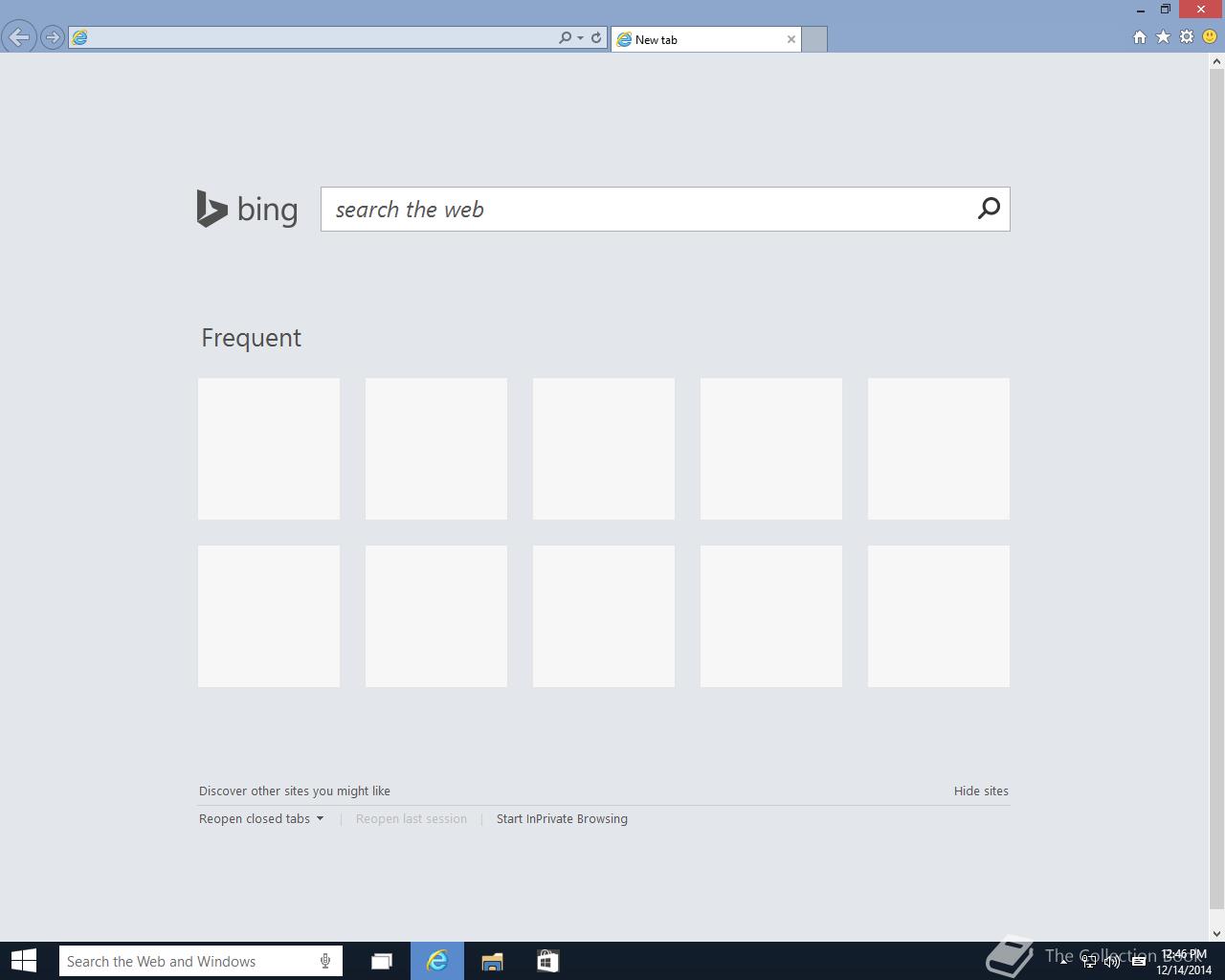The height and width of the screenshot is (980, 1225).
Task: Click 'Start InPrivate Browsing'
Action: (562, 818)
